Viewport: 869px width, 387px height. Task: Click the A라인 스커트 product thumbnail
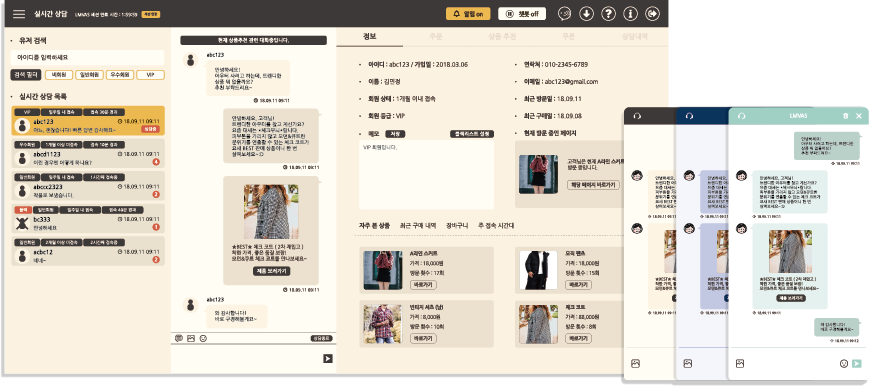(382, 270)
